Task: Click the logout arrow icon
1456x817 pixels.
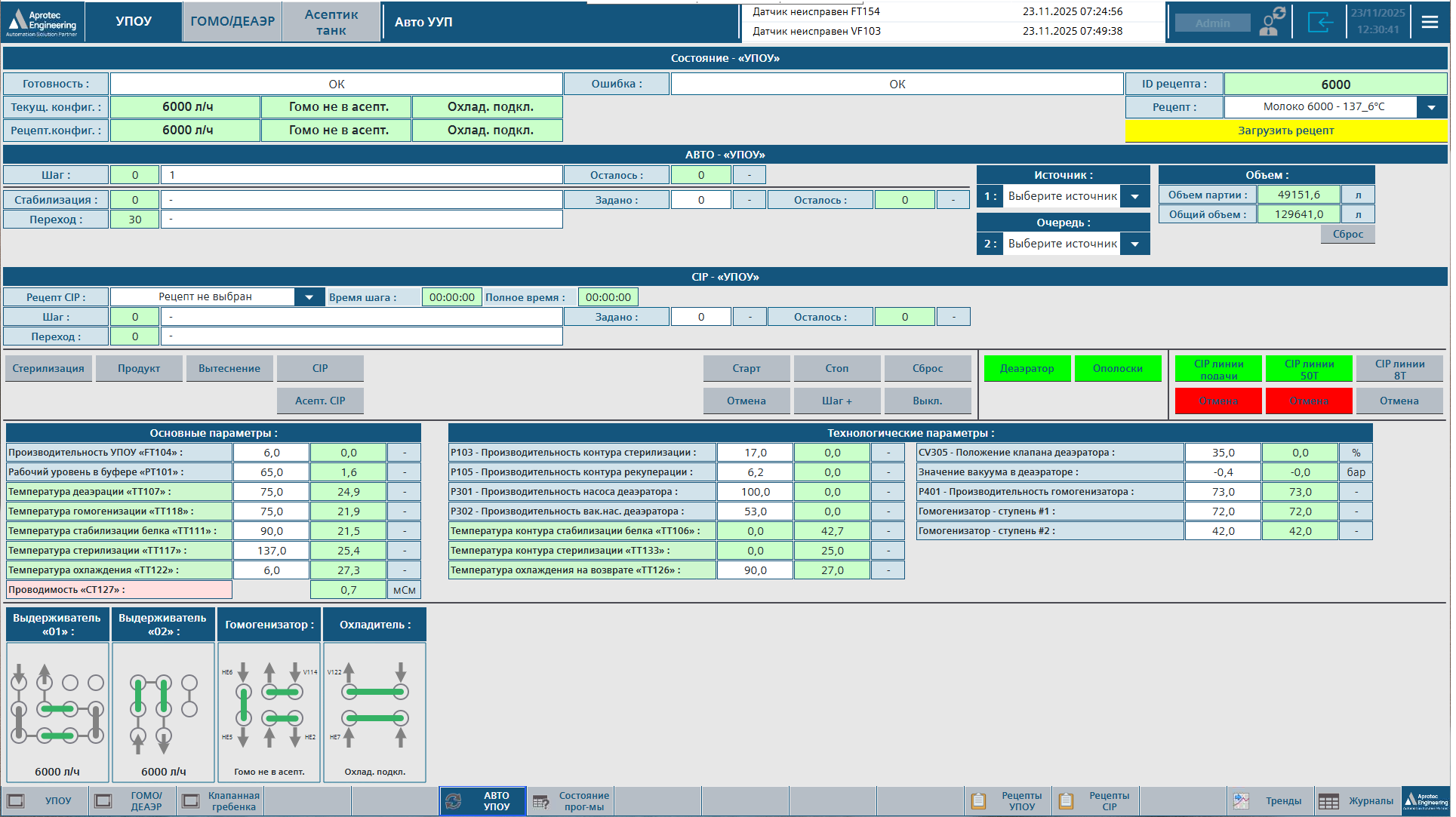Action: click(x=1320, y=22)
